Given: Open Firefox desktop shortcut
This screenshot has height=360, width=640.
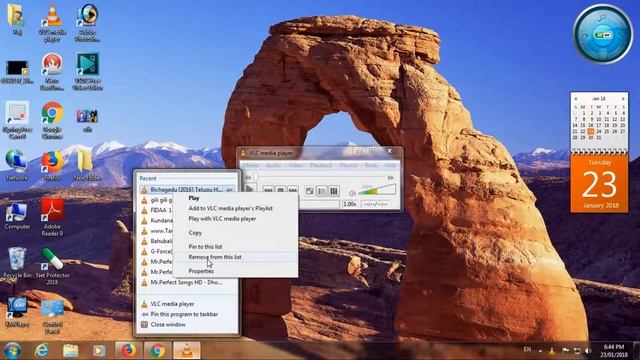Looking at the screenshot, I should click(52, 165).
